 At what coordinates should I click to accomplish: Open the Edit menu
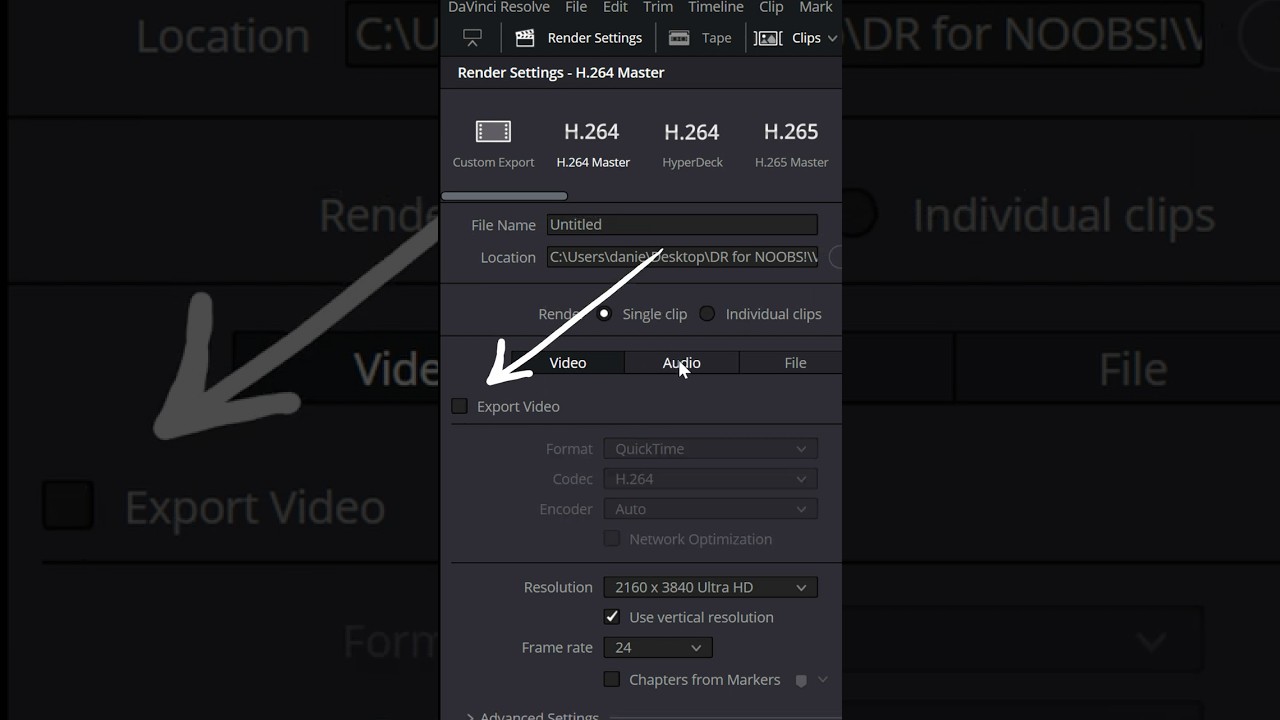pos(615,7)
